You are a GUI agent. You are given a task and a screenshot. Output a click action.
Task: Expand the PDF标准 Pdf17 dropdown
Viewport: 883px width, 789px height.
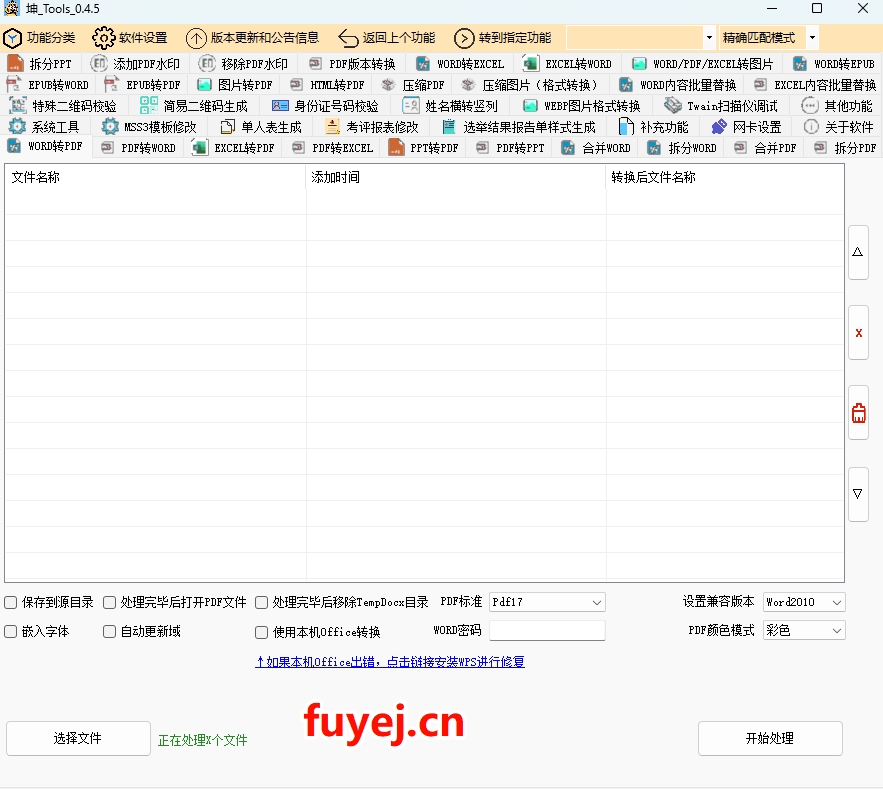(x=596, y=603)
